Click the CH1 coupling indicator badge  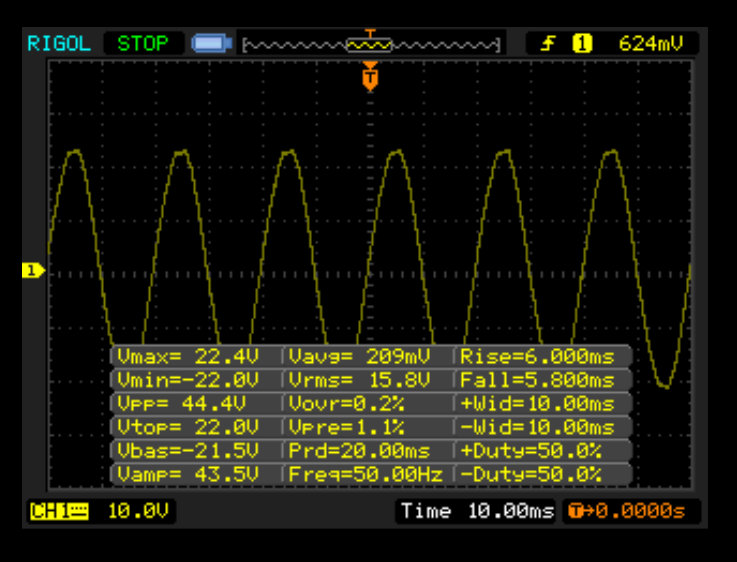tap(59, 511)
